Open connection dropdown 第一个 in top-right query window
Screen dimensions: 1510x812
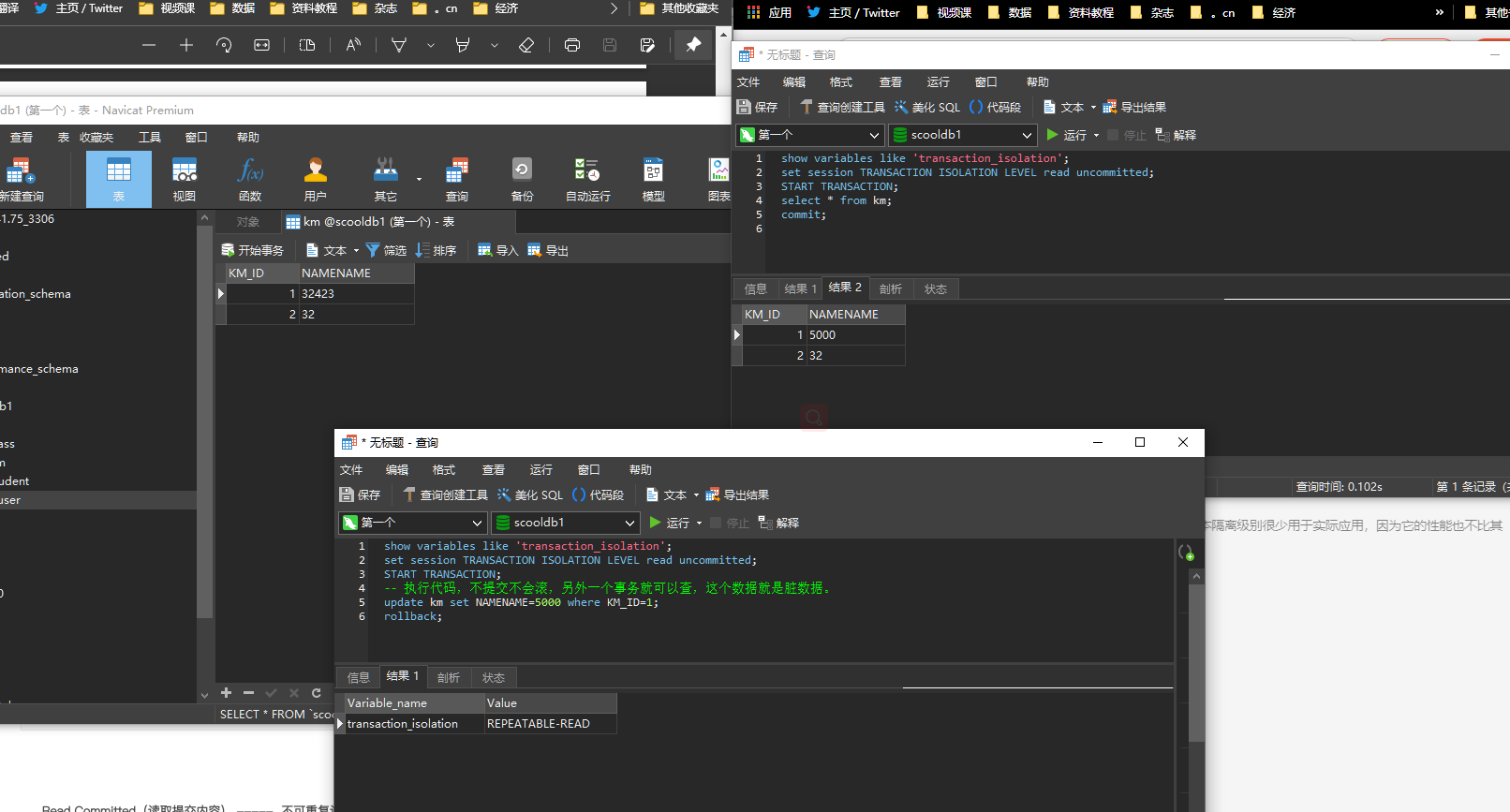coord(810,135)
